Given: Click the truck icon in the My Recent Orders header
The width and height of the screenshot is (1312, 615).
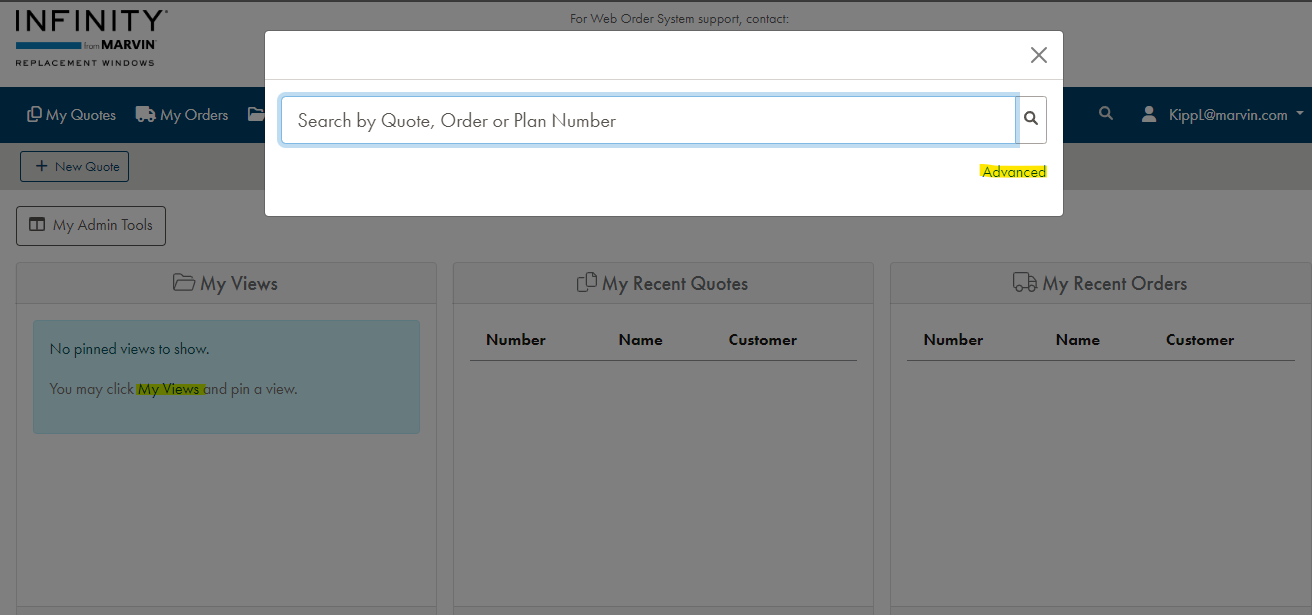Looking at the screenshot, I should click(x=1025, y=283).
